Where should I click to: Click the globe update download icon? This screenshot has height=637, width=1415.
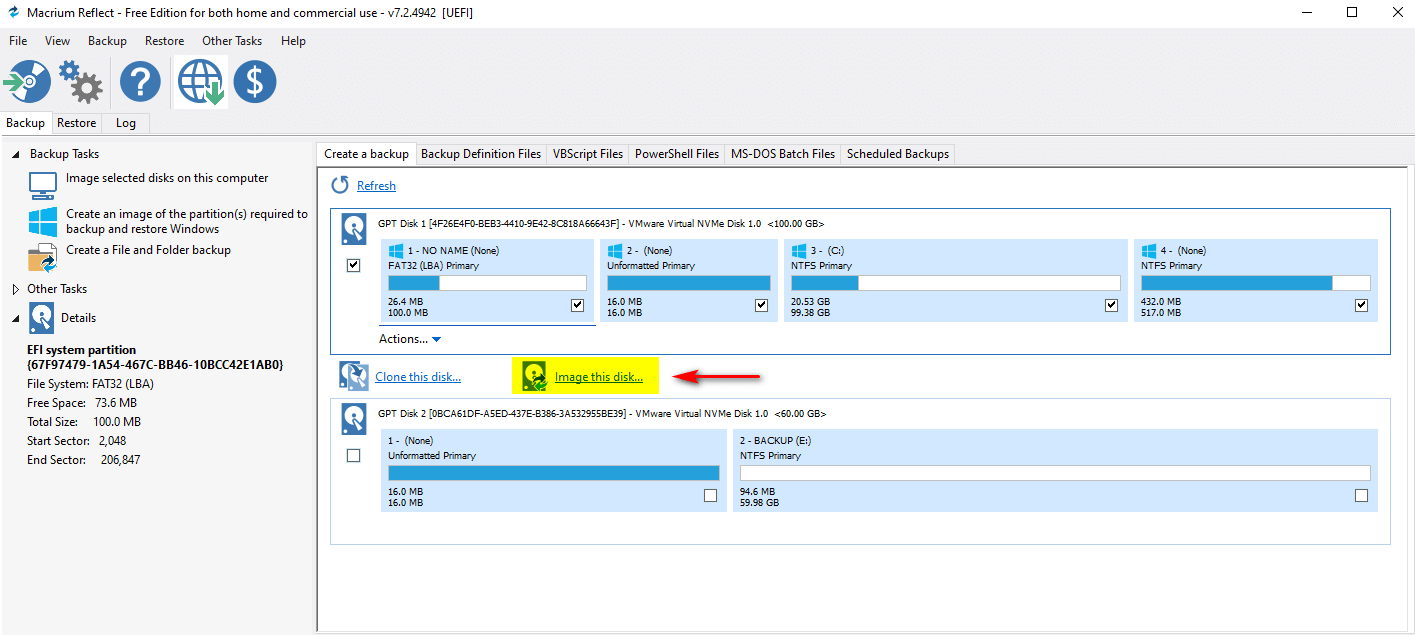(x=200, y=82)
